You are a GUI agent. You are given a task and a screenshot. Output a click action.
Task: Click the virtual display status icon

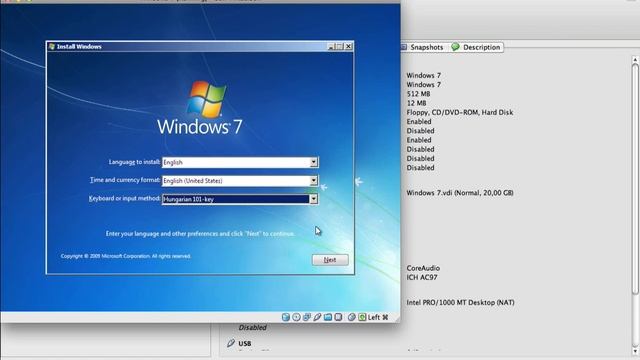click(x=338, y=317)
